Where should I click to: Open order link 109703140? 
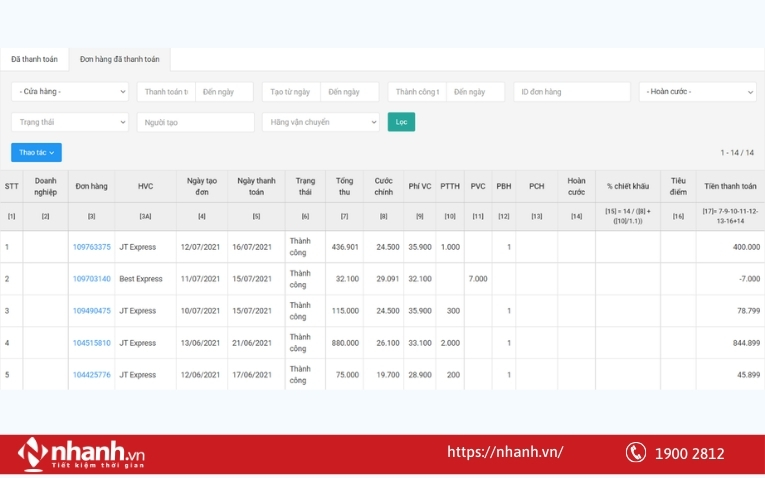coord(92,279)
